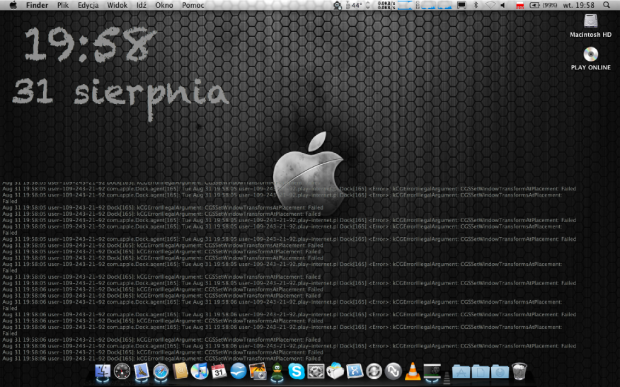
Task: Open the Widok menu
Action: pyautogui.click(x=117, y=5)
